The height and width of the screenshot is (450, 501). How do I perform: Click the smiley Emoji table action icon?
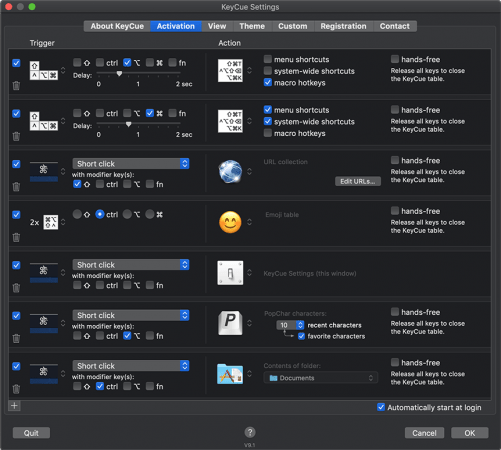[230, 222]
